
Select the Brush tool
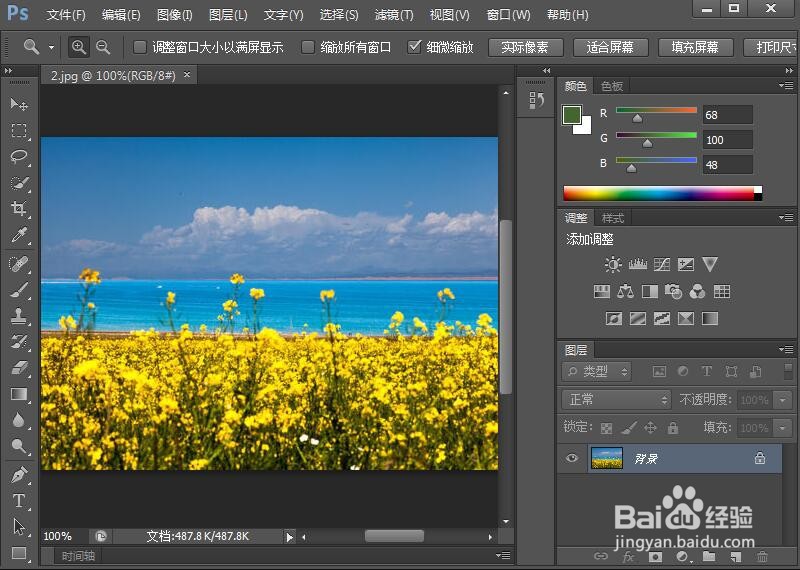[x=19, y=290]
